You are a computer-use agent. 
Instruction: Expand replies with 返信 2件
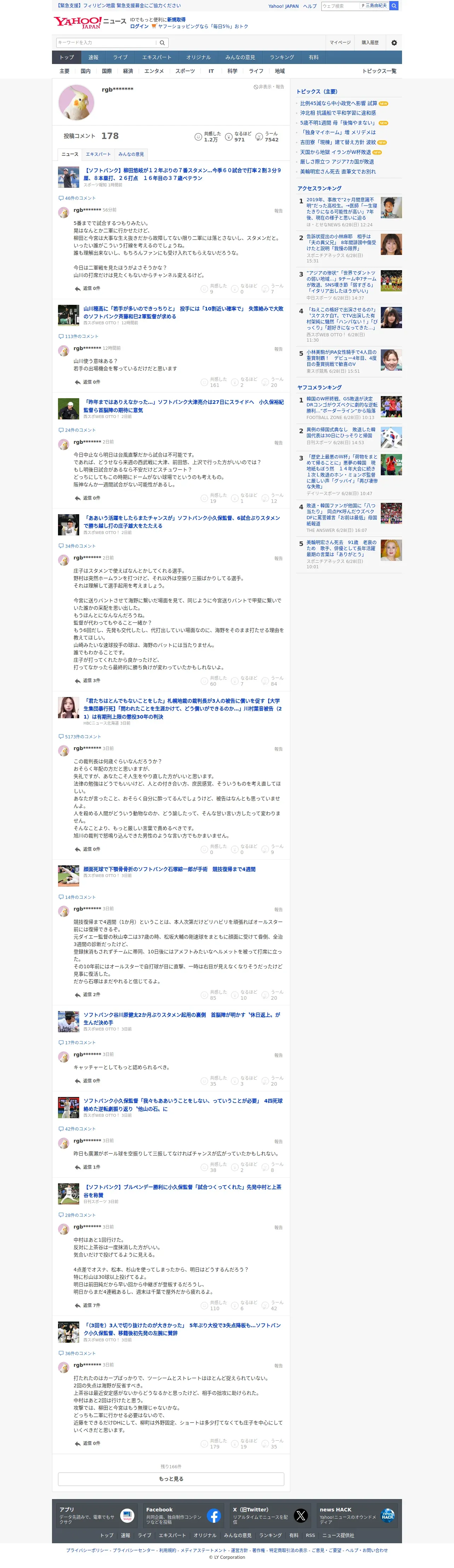point(88,995)
